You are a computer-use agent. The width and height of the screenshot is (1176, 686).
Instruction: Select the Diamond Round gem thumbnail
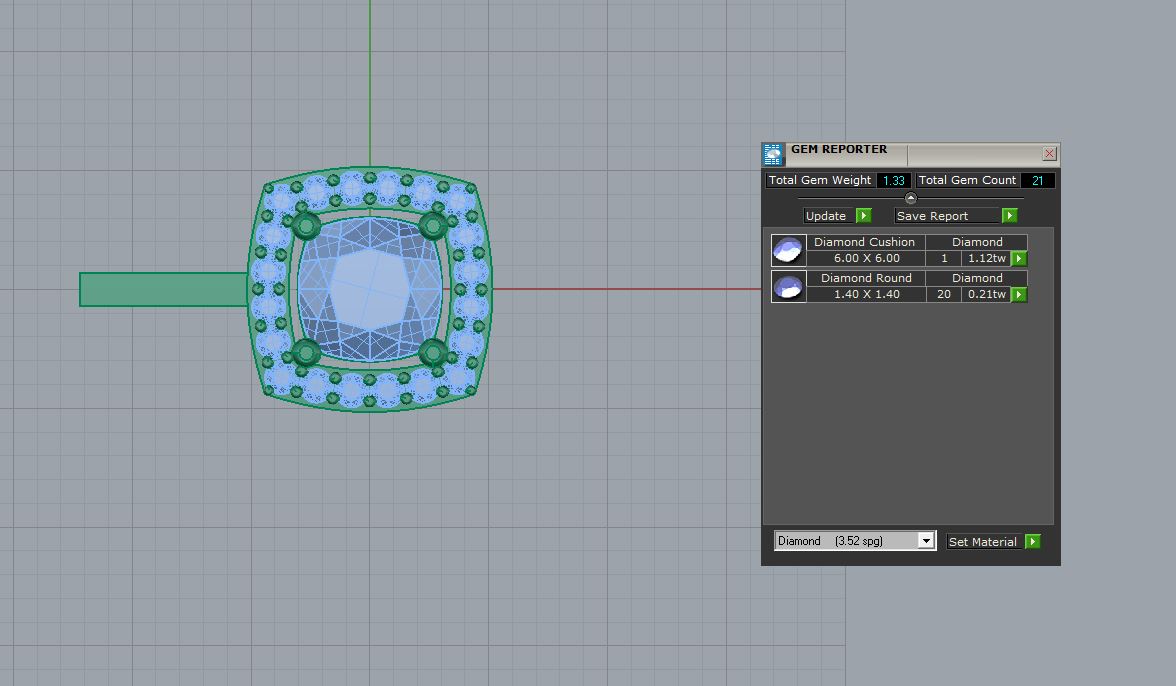[x=788, y=286]
